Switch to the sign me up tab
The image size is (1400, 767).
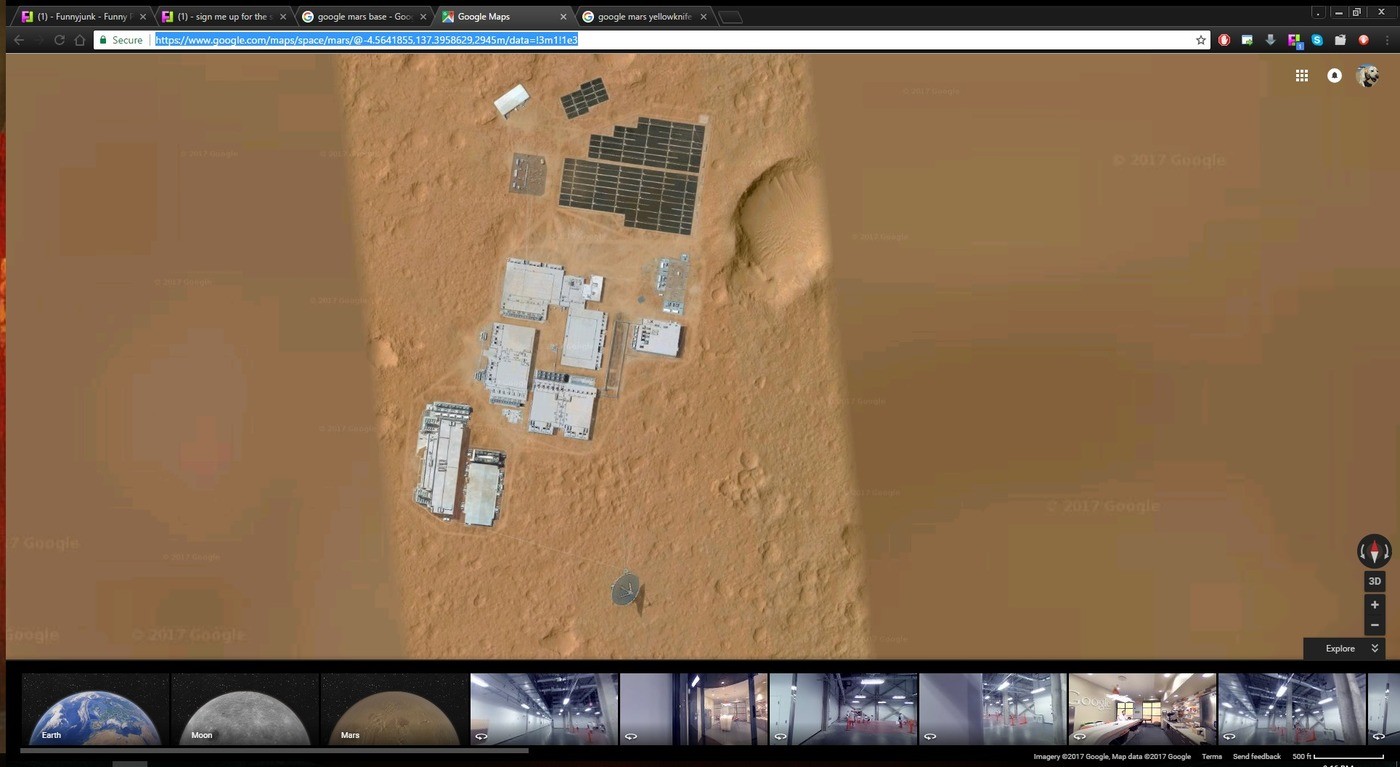pos(225,17)
